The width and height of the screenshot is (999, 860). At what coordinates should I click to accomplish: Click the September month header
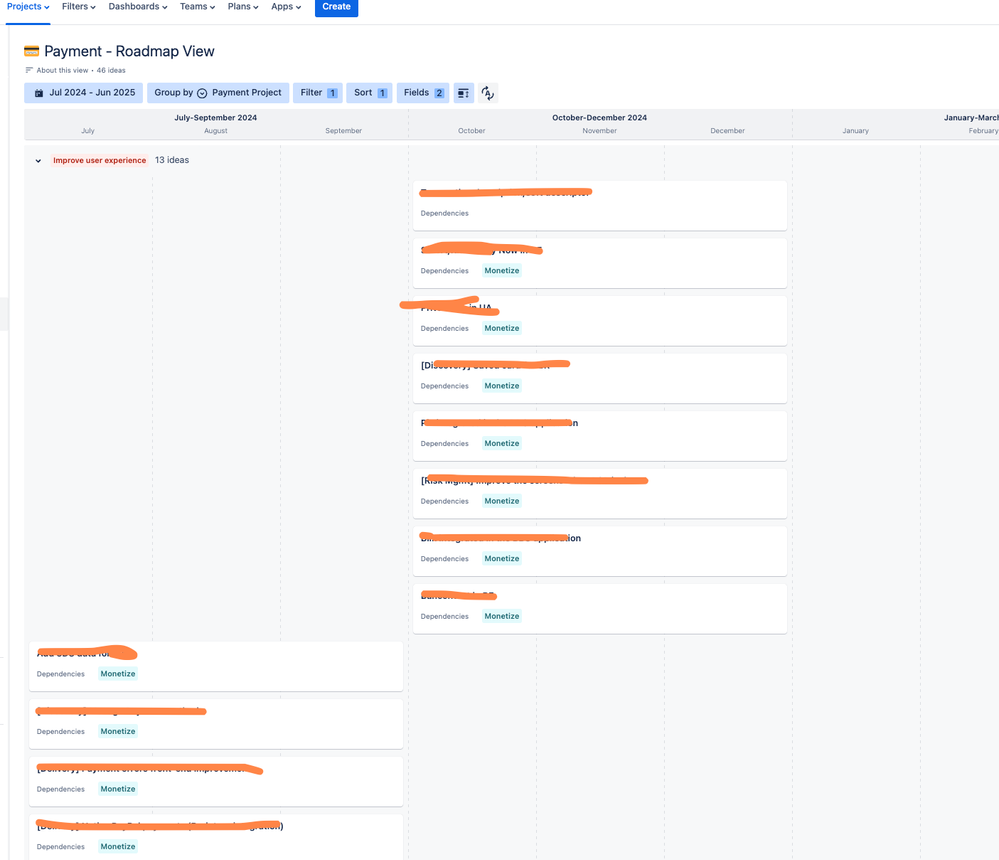(343, 131)
